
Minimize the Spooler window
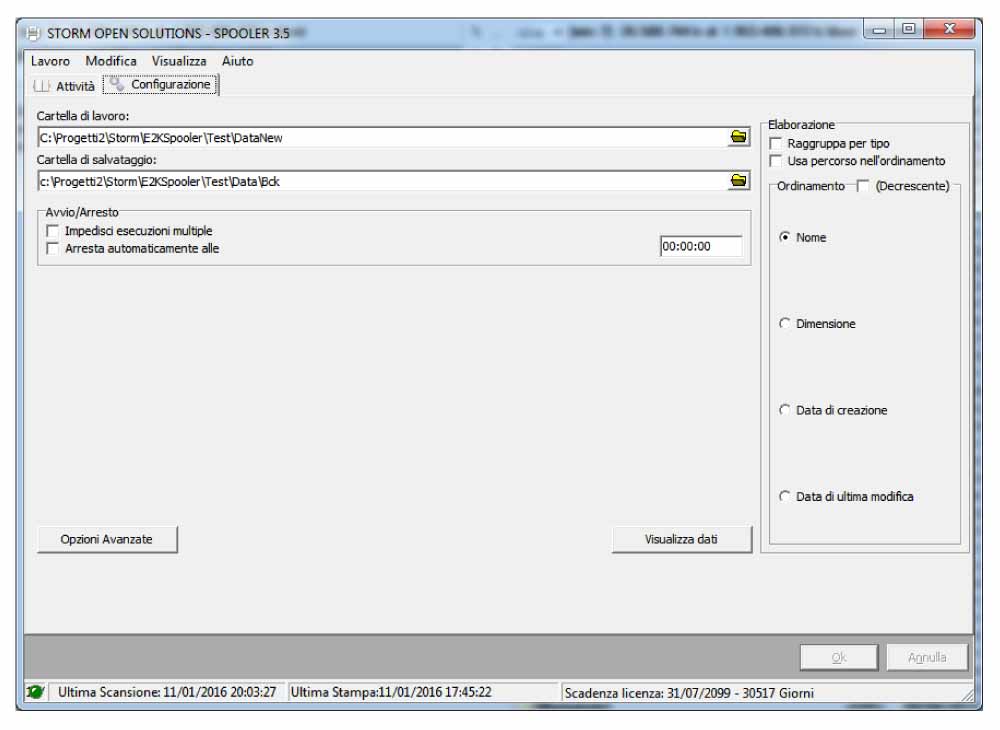click(x=879, y=29)
